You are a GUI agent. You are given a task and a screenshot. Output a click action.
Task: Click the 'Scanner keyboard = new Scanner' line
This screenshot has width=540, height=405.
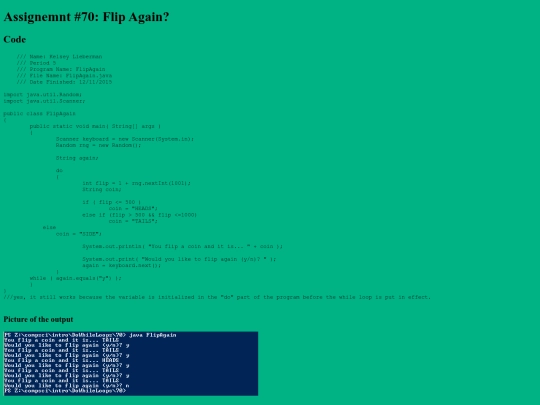pyautogui.click(x=125, y=139)
